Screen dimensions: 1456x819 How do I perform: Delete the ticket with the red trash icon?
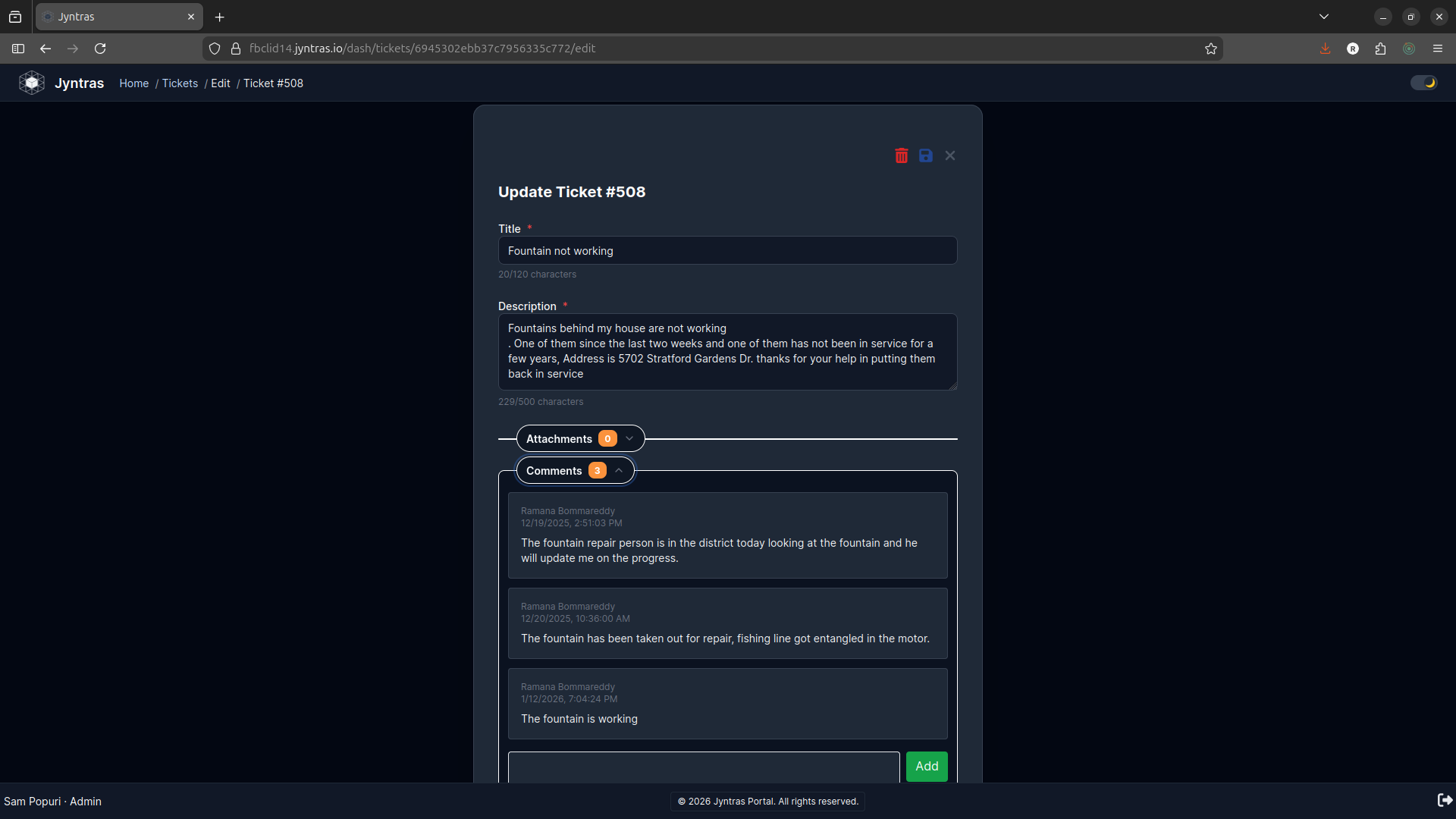tap(901, 155)
